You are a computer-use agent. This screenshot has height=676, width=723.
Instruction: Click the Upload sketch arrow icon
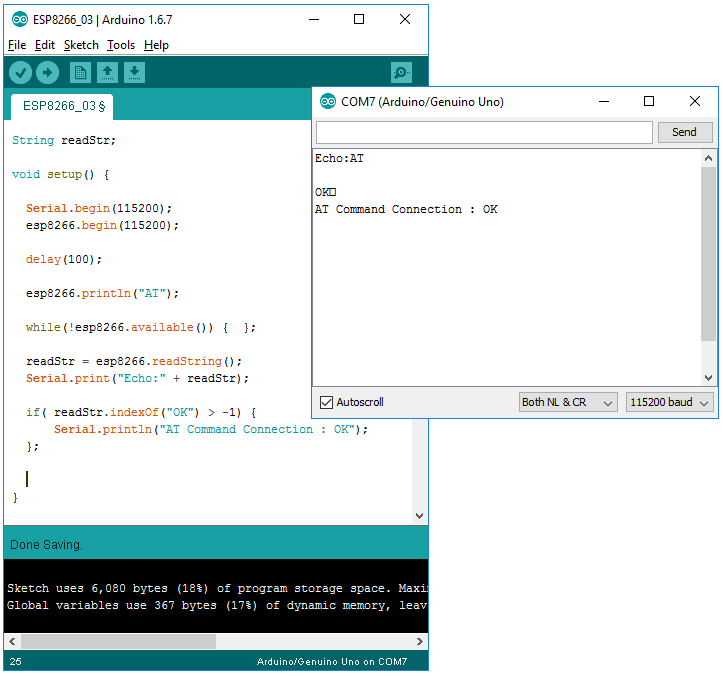coord(47,72)
